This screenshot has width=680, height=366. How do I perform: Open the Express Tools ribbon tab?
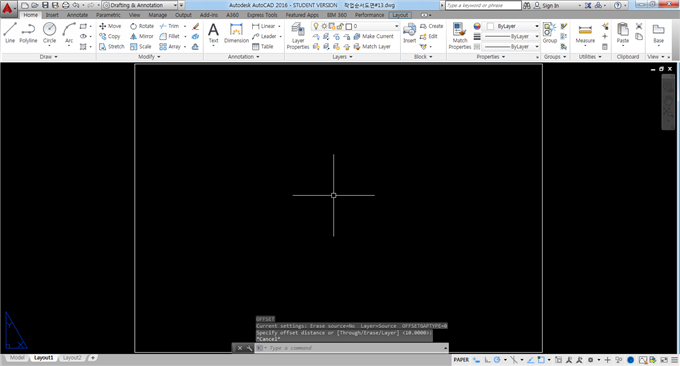[262, 15]
